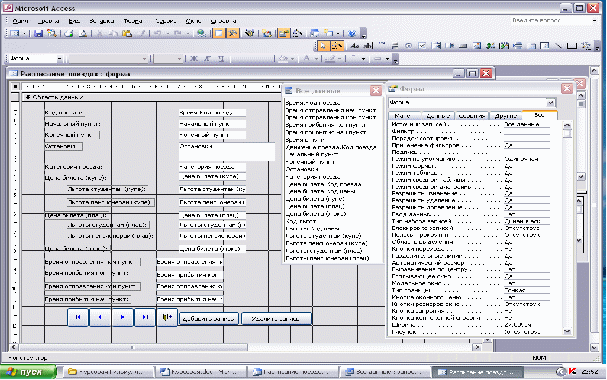Open the Файл menu

click(20, 21)
